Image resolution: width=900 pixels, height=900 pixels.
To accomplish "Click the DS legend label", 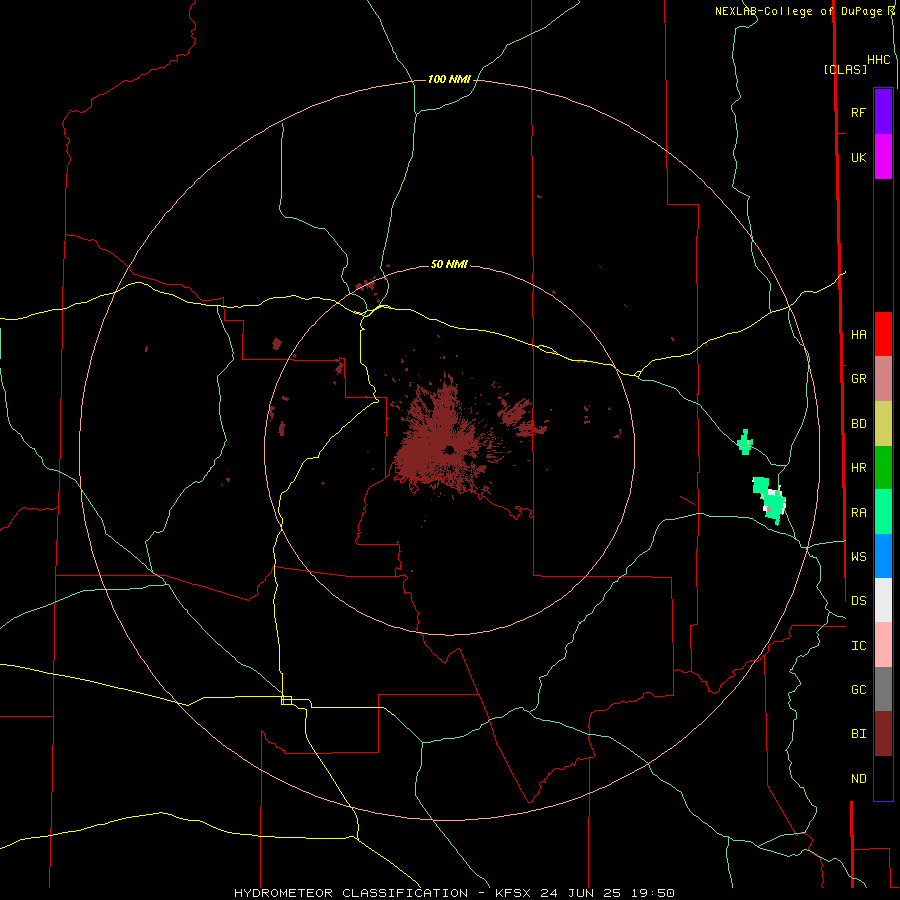I will (x=858, y=601).
